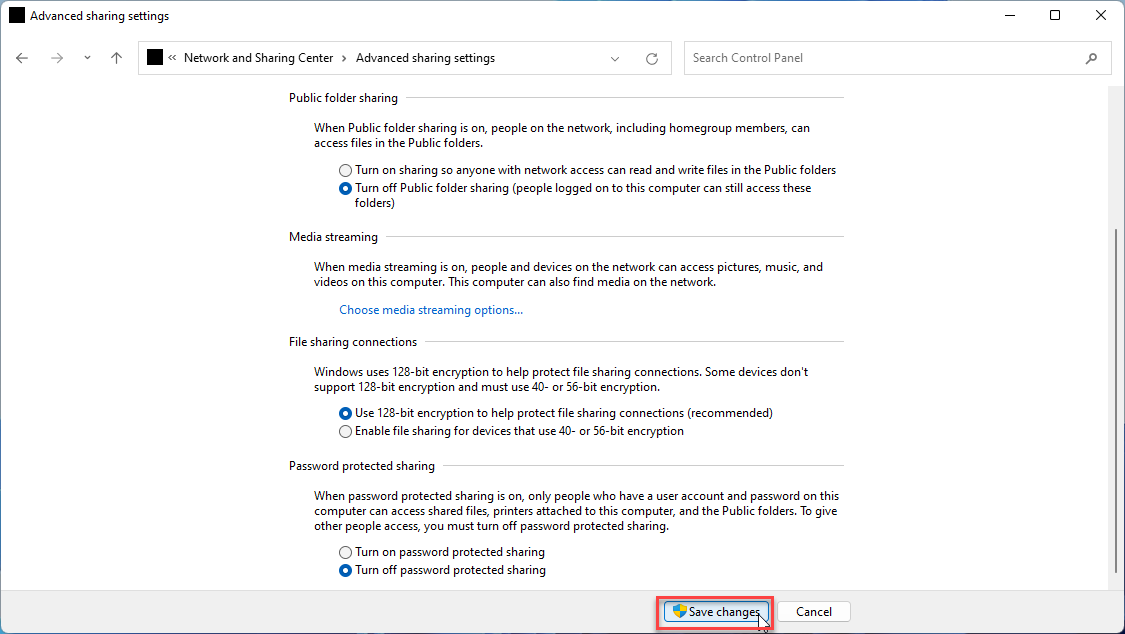Click the vertical scrollbar thumb
Image resolution: width=1125 pixels, height=634 pixels.
(1116, 400)
